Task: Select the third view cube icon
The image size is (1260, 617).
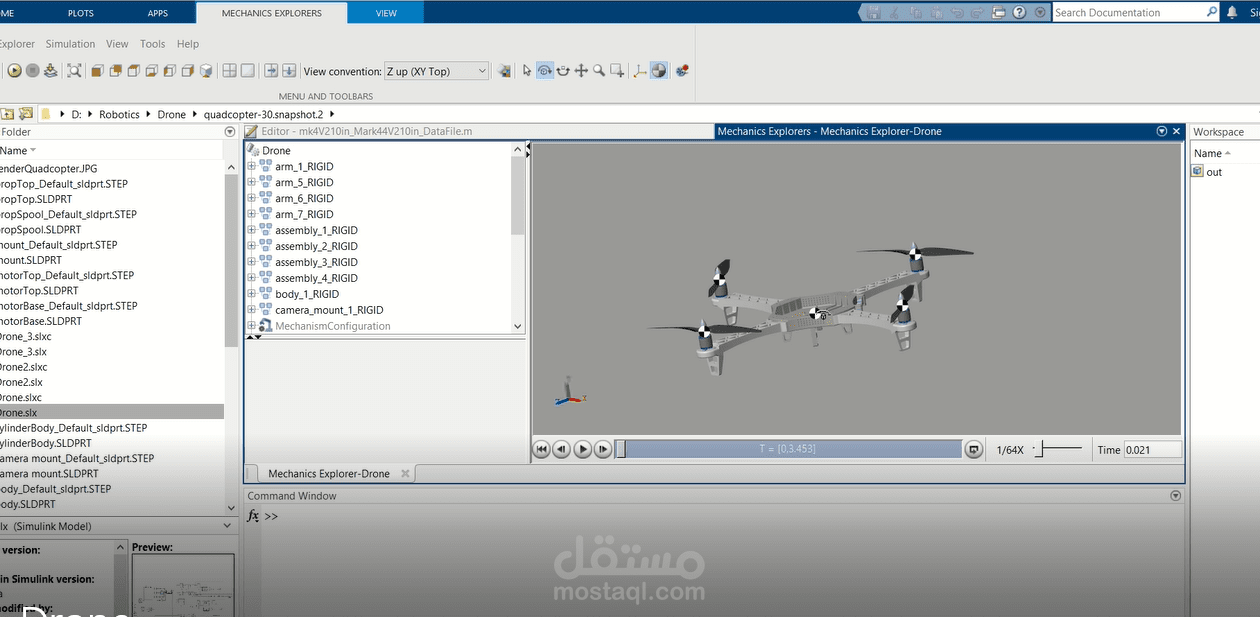Action: [x=133, y=71]
